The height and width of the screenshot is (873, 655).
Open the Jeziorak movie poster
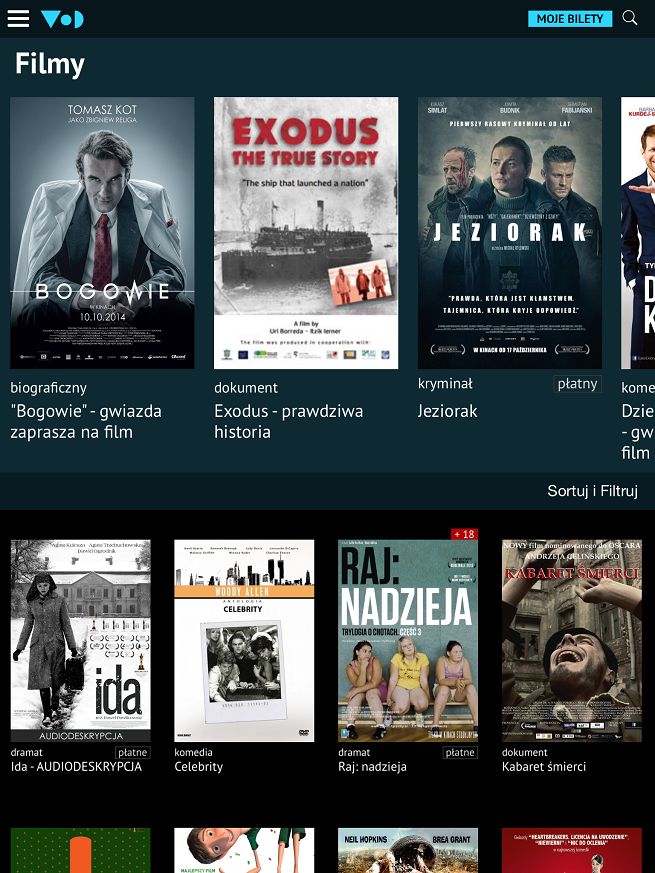510,233
